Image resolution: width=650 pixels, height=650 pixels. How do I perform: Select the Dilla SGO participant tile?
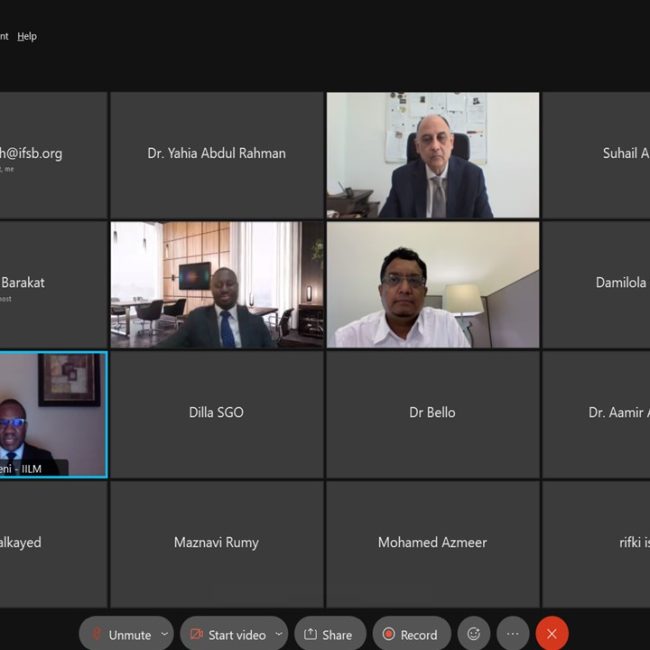(217, 415)
